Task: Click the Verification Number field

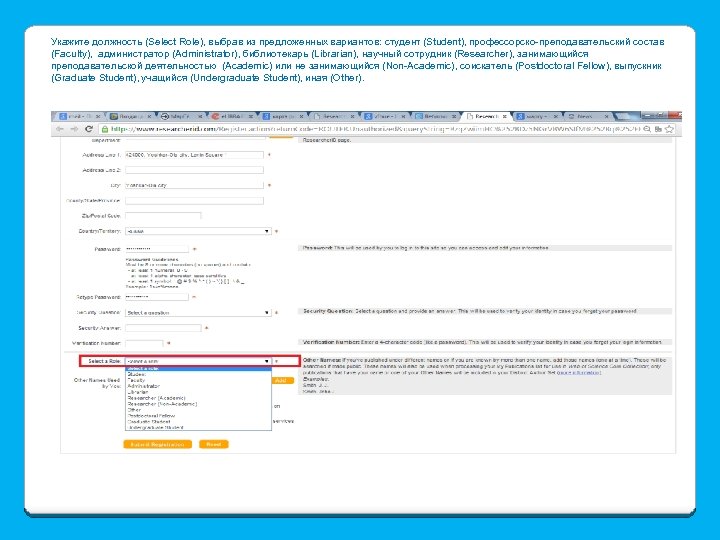Action: (x=144, y=343)
